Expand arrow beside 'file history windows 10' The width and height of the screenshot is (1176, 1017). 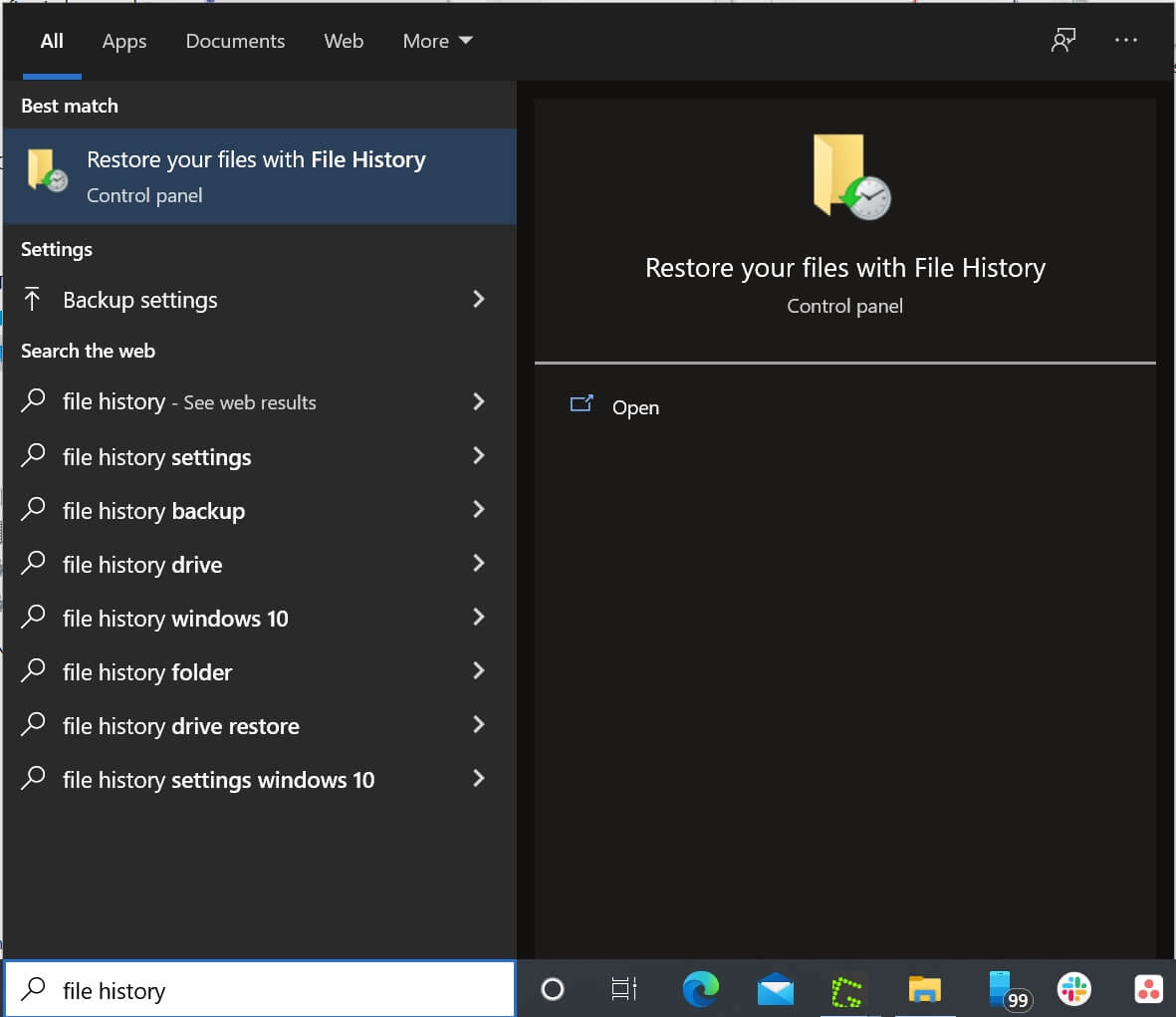click(x=479, y=618)
